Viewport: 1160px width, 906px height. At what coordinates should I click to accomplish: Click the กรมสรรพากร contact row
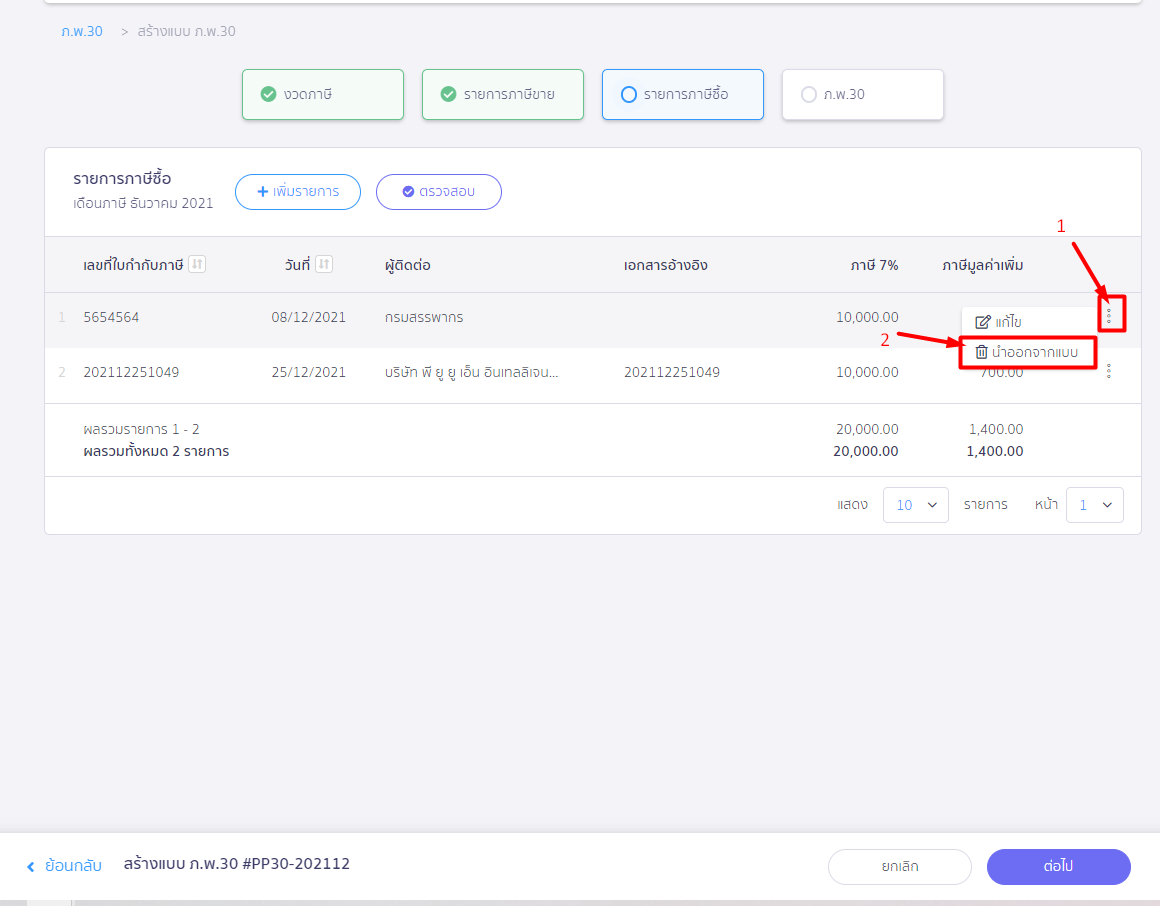pos(424,317)
